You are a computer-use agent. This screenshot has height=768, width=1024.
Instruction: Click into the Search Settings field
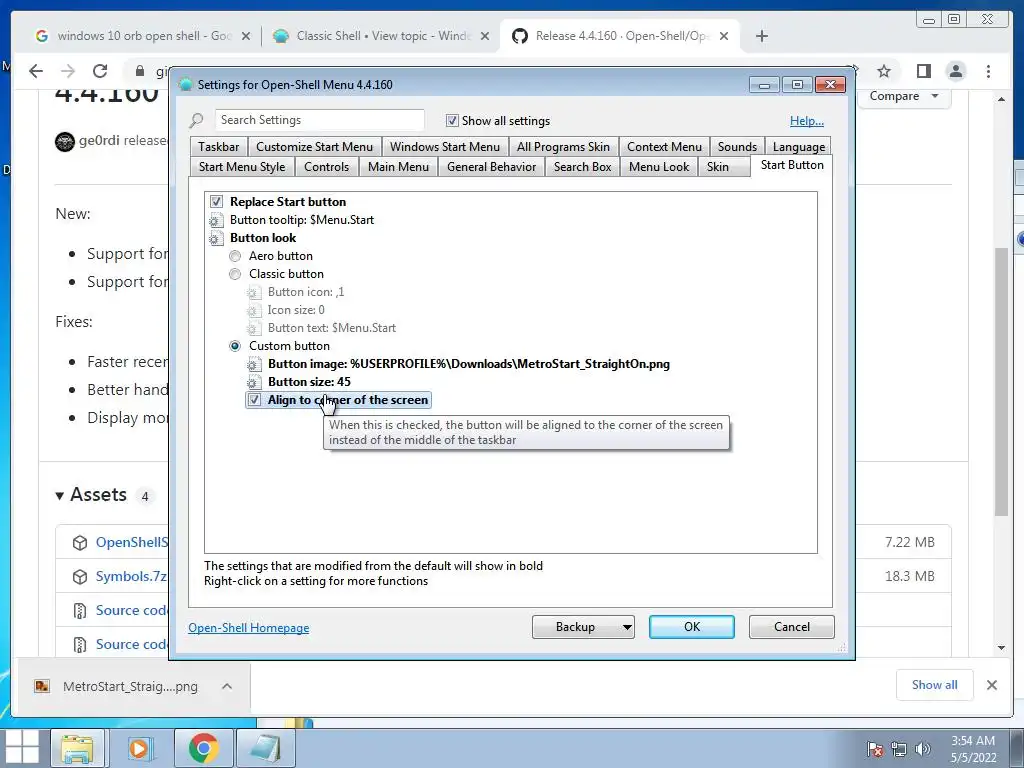[319, 120]
